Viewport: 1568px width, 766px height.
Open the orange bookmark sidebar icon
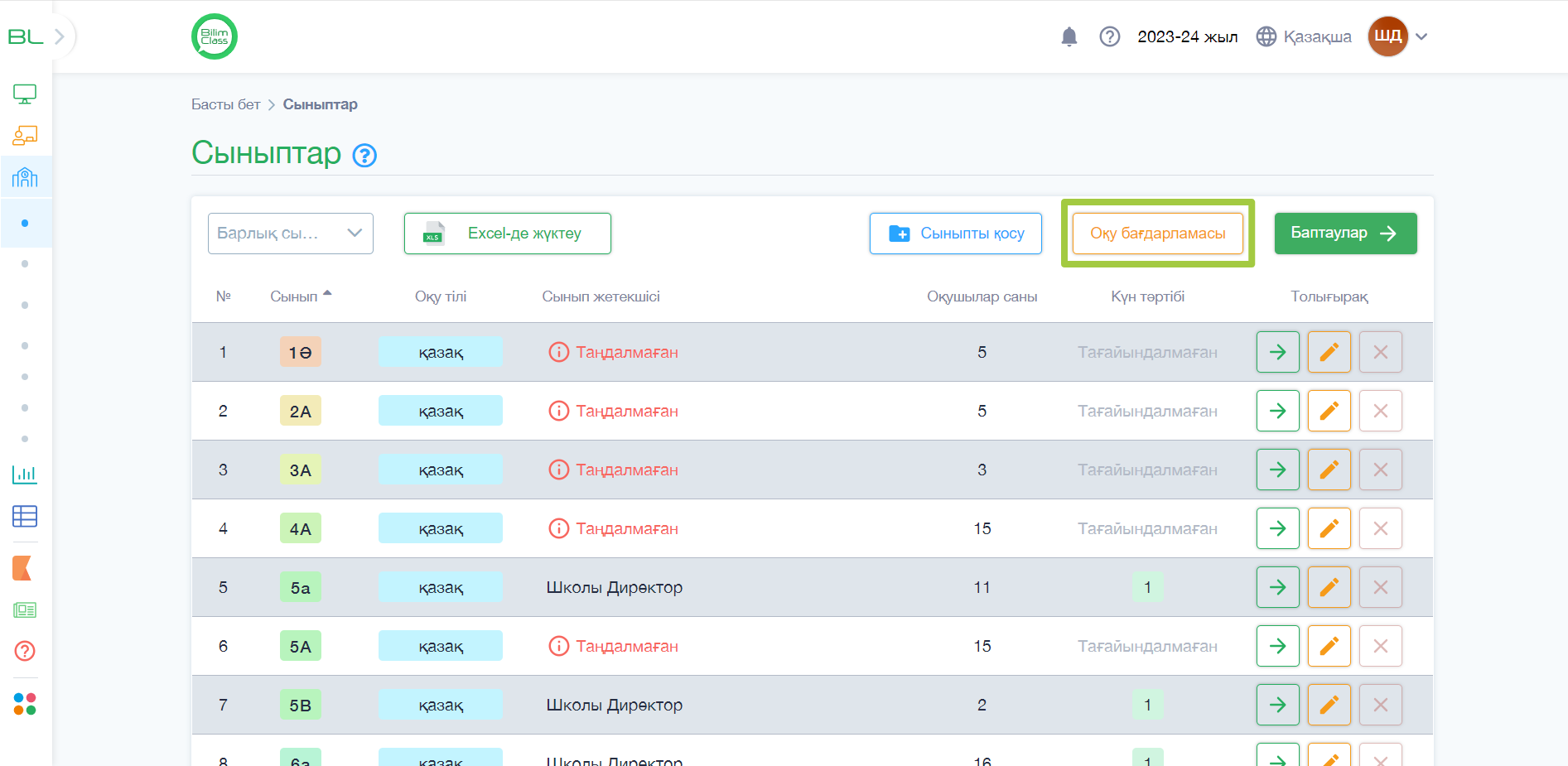coord(22,568)
